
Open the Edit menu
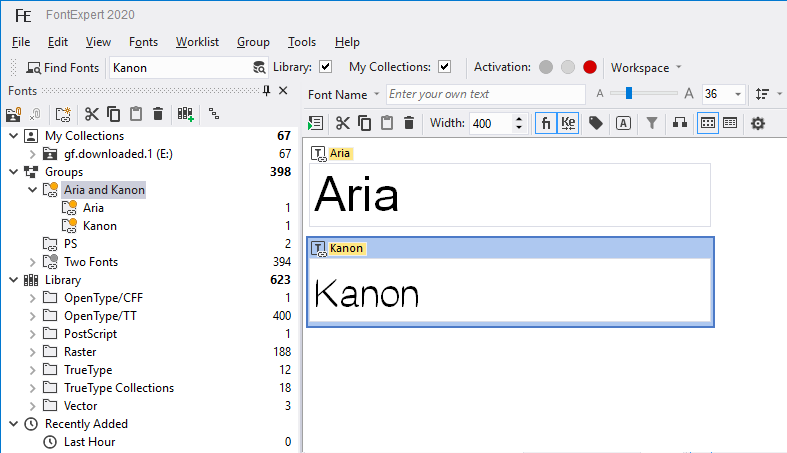click(58, 42)
